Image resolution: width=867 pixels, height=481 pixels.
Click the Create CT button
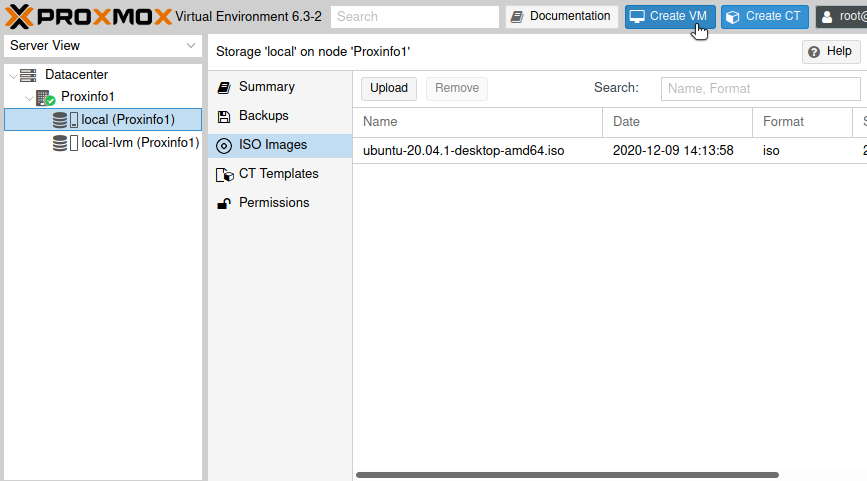[765, 17]
